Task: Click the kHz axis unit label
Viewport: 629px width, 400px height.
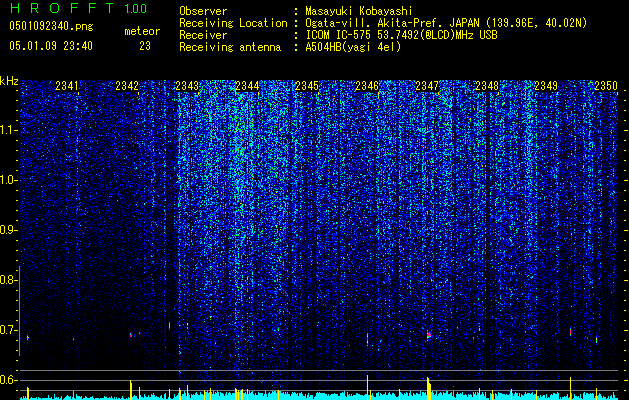Action: pos(9,81)
